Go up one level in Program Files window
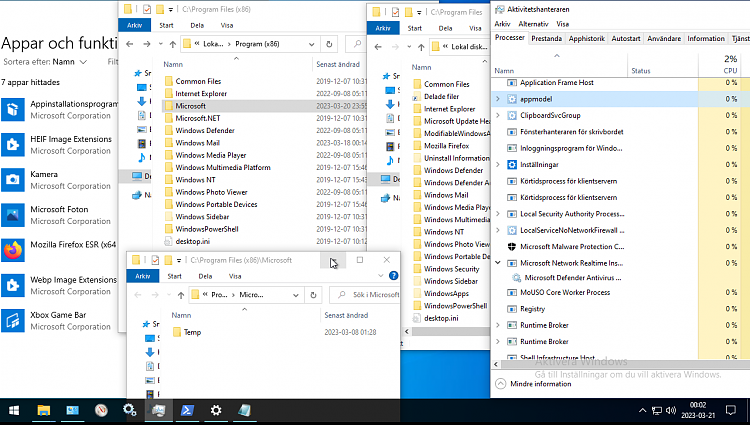Image resolution: width=750 pixels, height=425 pixels. (421, 47)
